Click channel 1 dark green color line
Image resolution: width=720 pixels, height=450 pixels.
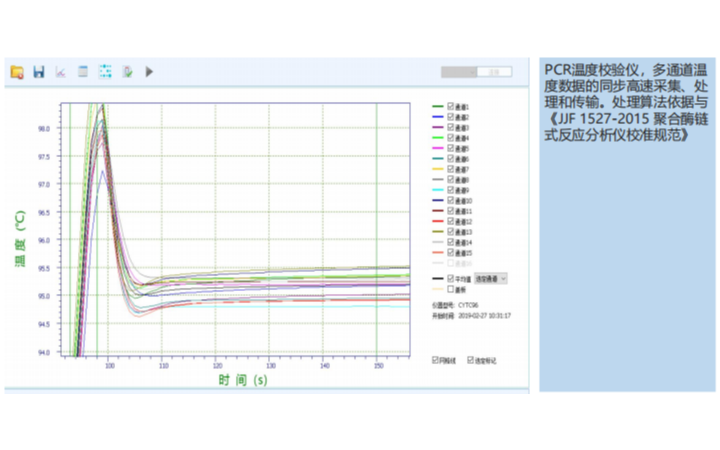438,107
